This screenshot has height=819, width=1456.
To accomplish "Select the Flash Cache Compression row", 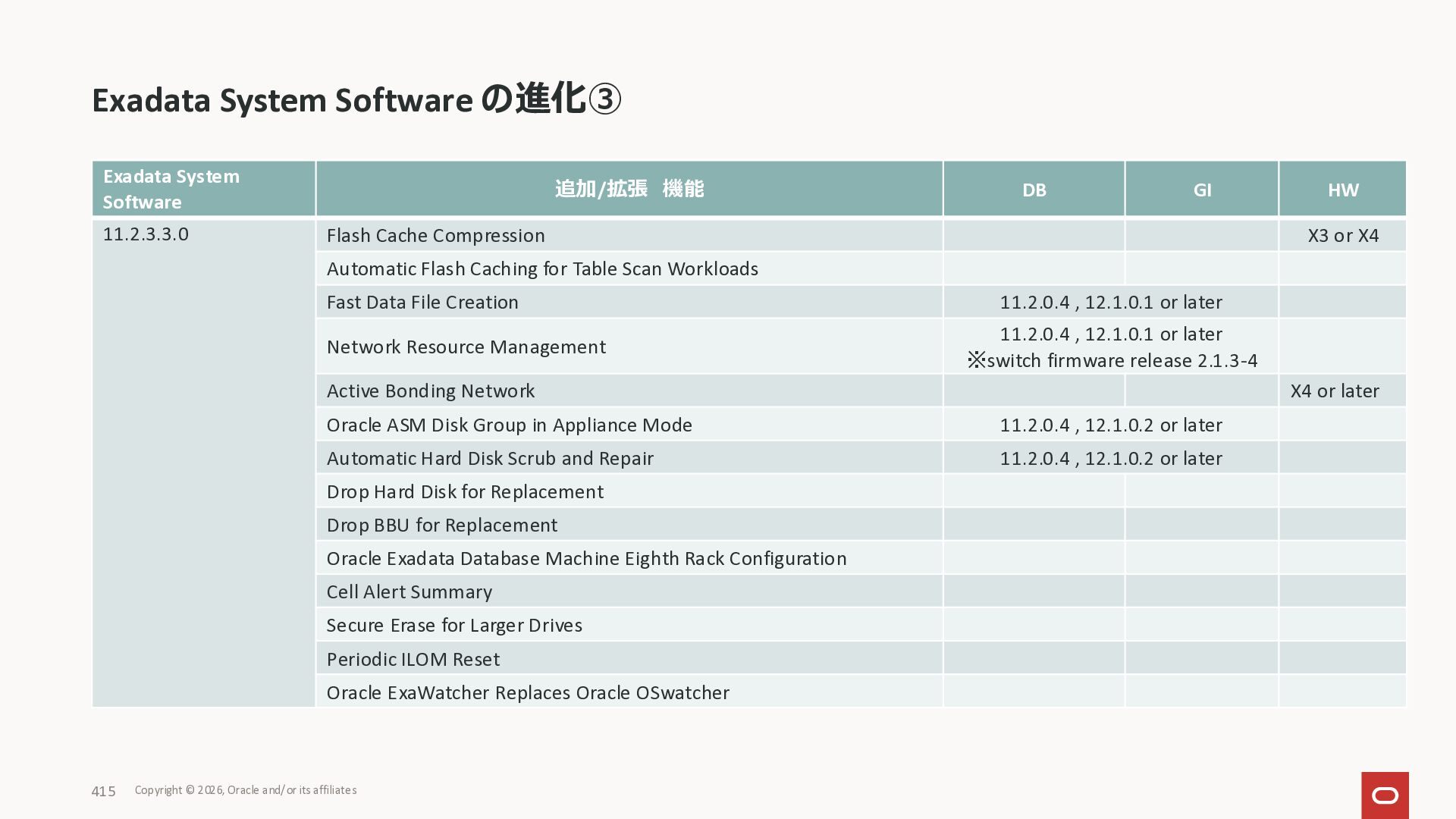I will coord(436,236).
